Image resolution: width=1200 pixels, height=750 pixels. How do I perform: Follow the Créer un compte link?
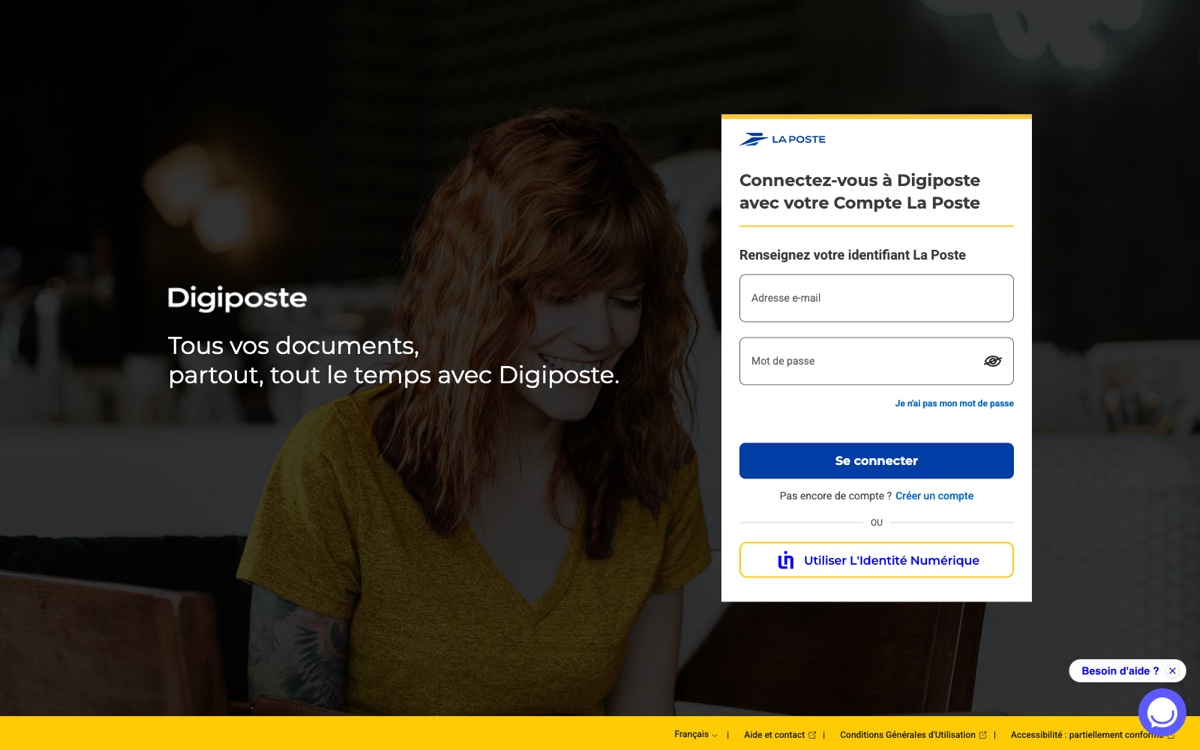(934, 496)
